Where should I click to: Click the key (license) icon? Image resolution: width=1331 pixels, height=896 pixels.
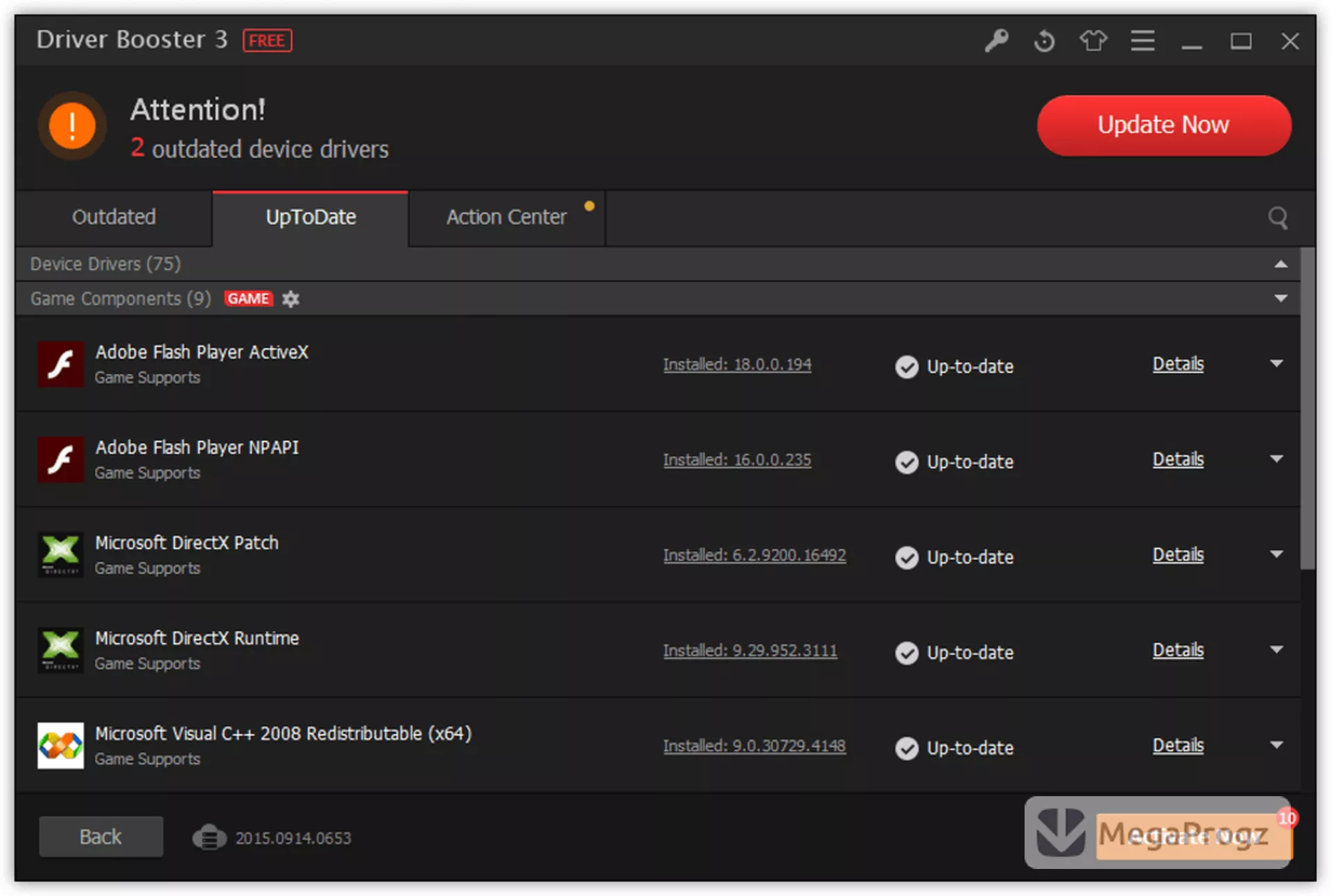[x=996, y=41]
